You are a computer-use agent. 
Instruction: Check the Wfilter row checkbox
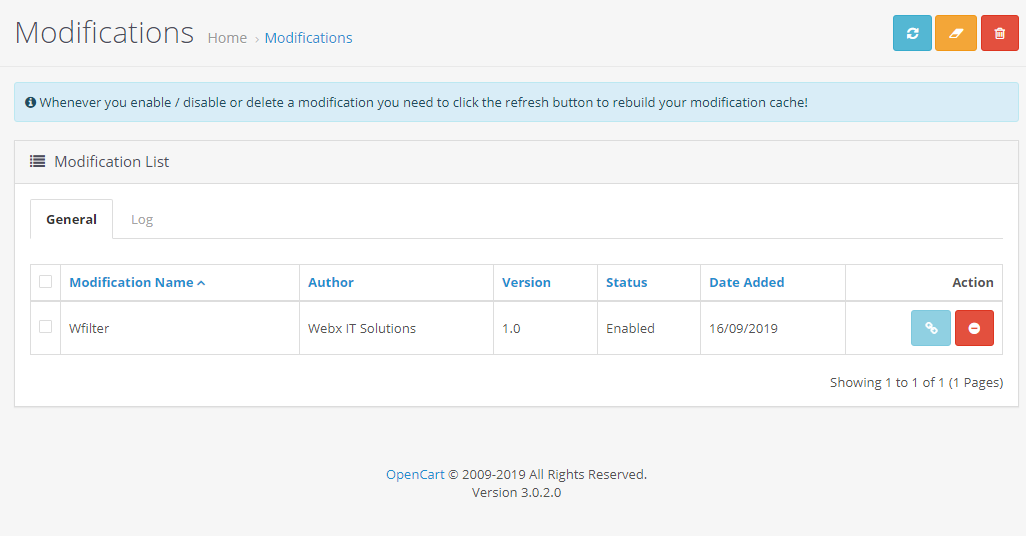click(45, 327)
